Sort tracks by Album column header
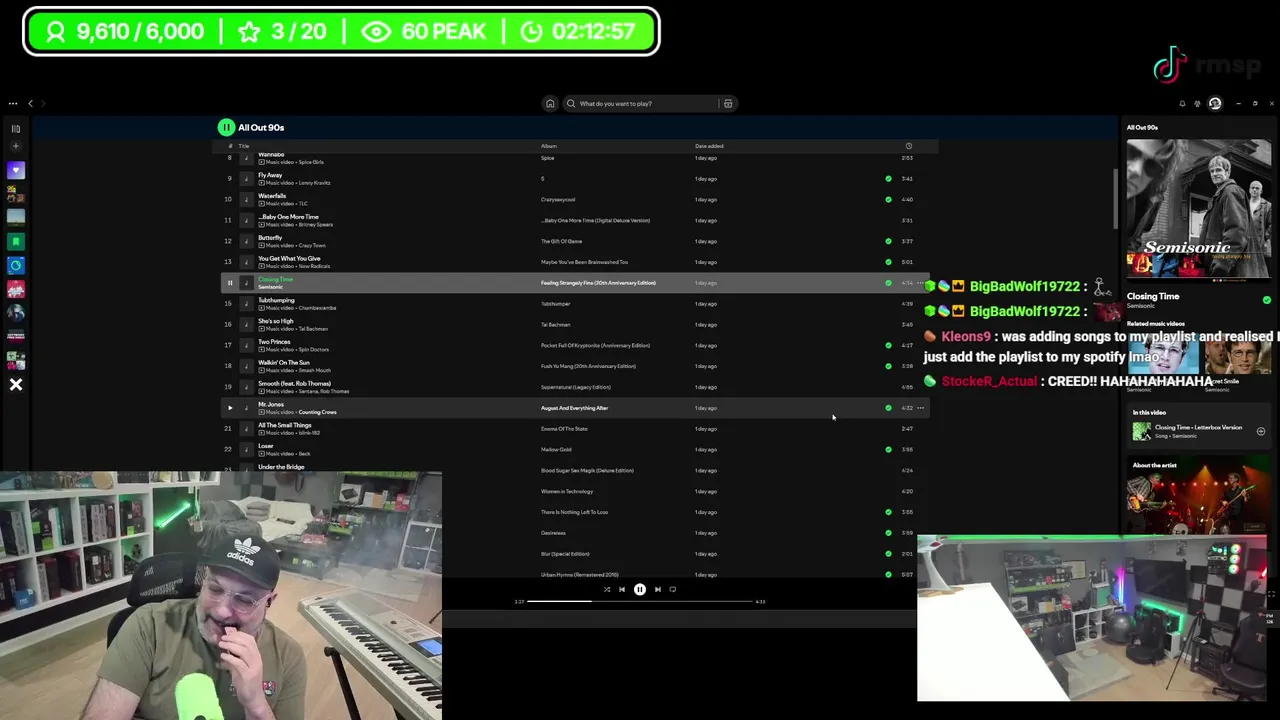Image resolution: width=1280 pixels, height=720 pixels. [x=549, y=146]
